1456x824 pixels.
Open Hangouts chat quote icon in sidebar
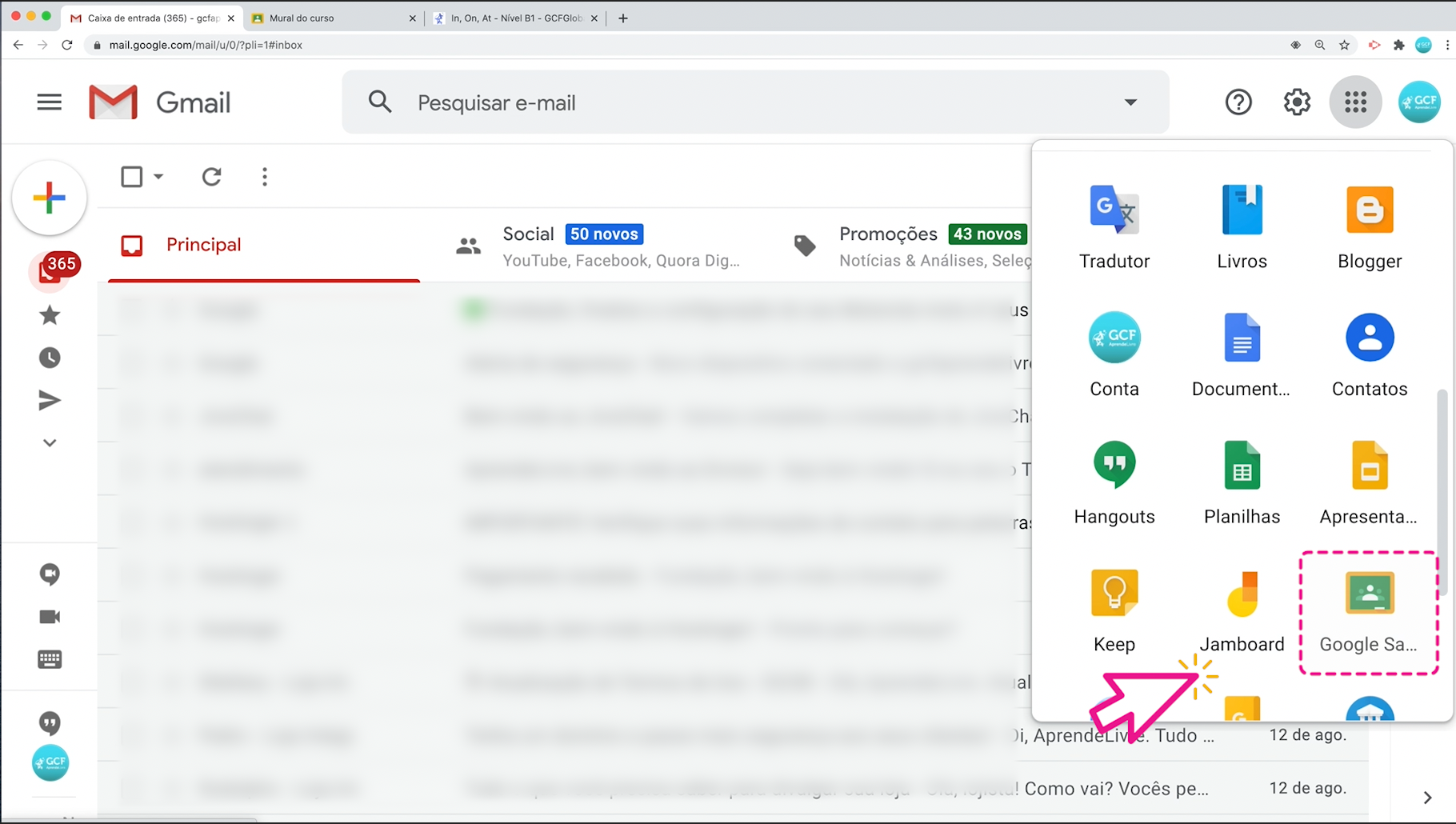click(50, 723)
